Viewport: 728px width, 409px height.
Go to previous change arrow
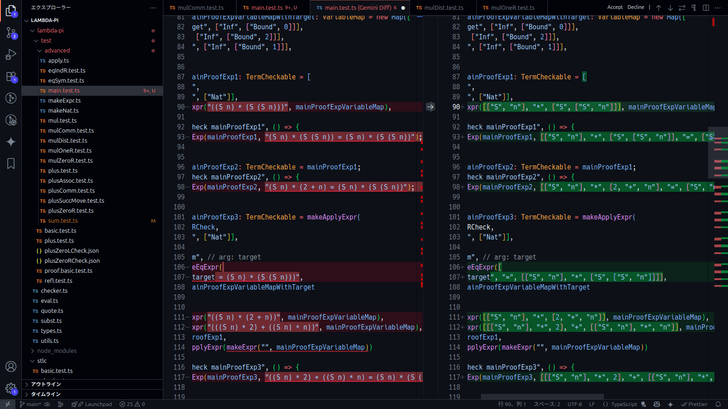658,7
